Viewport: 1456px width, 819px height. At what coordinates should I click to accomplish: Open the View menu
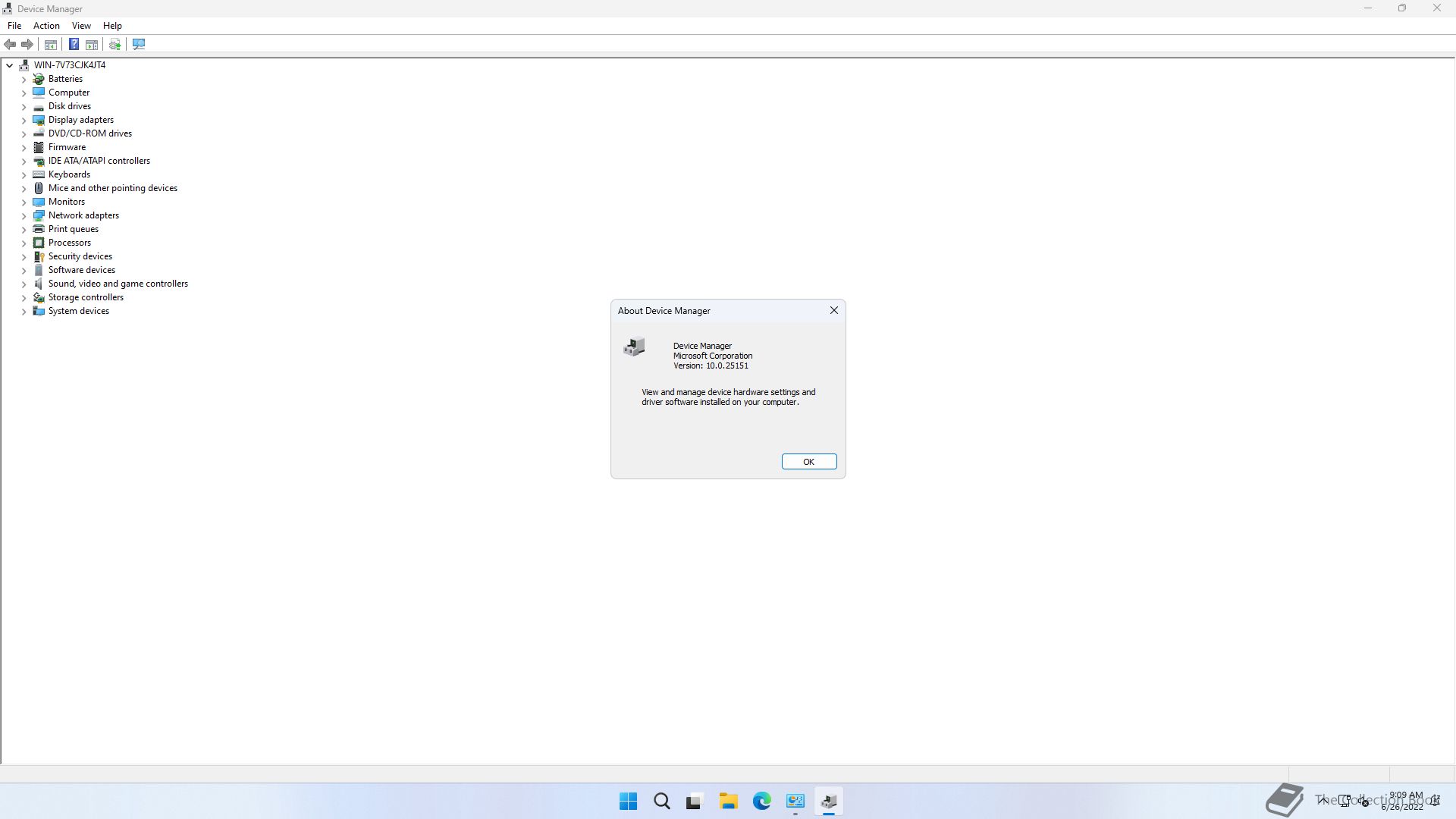pyautogui.click(x=81, y=26)
